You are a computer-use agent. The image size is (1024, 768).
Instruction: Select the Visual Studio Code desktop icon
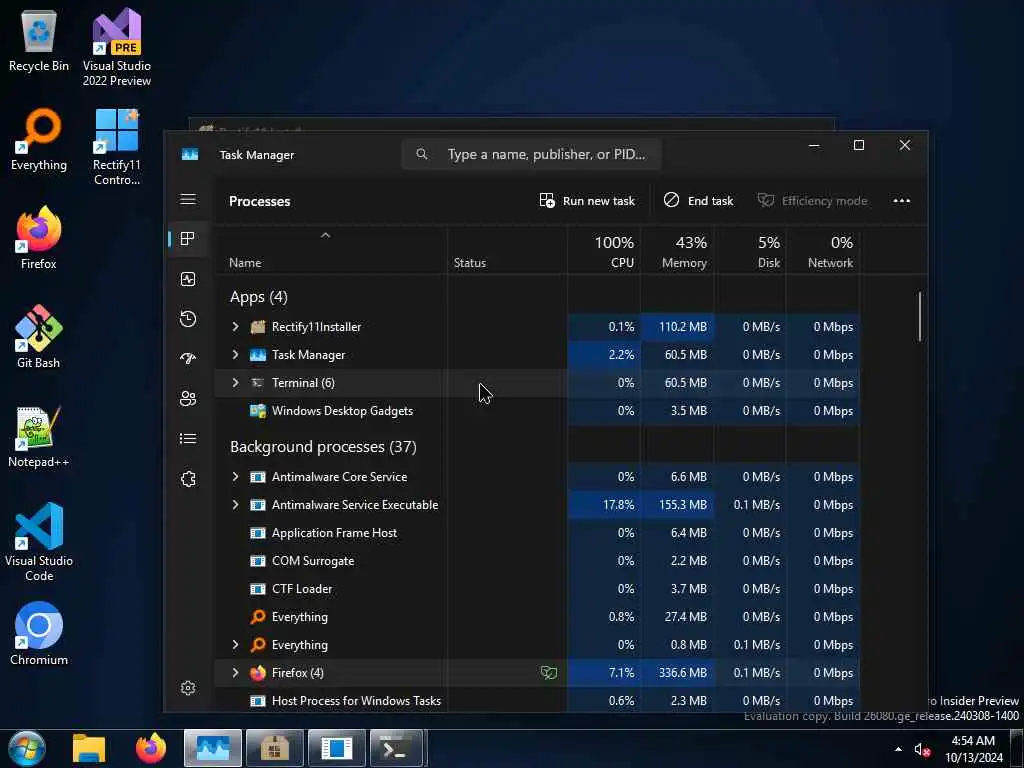39,541
